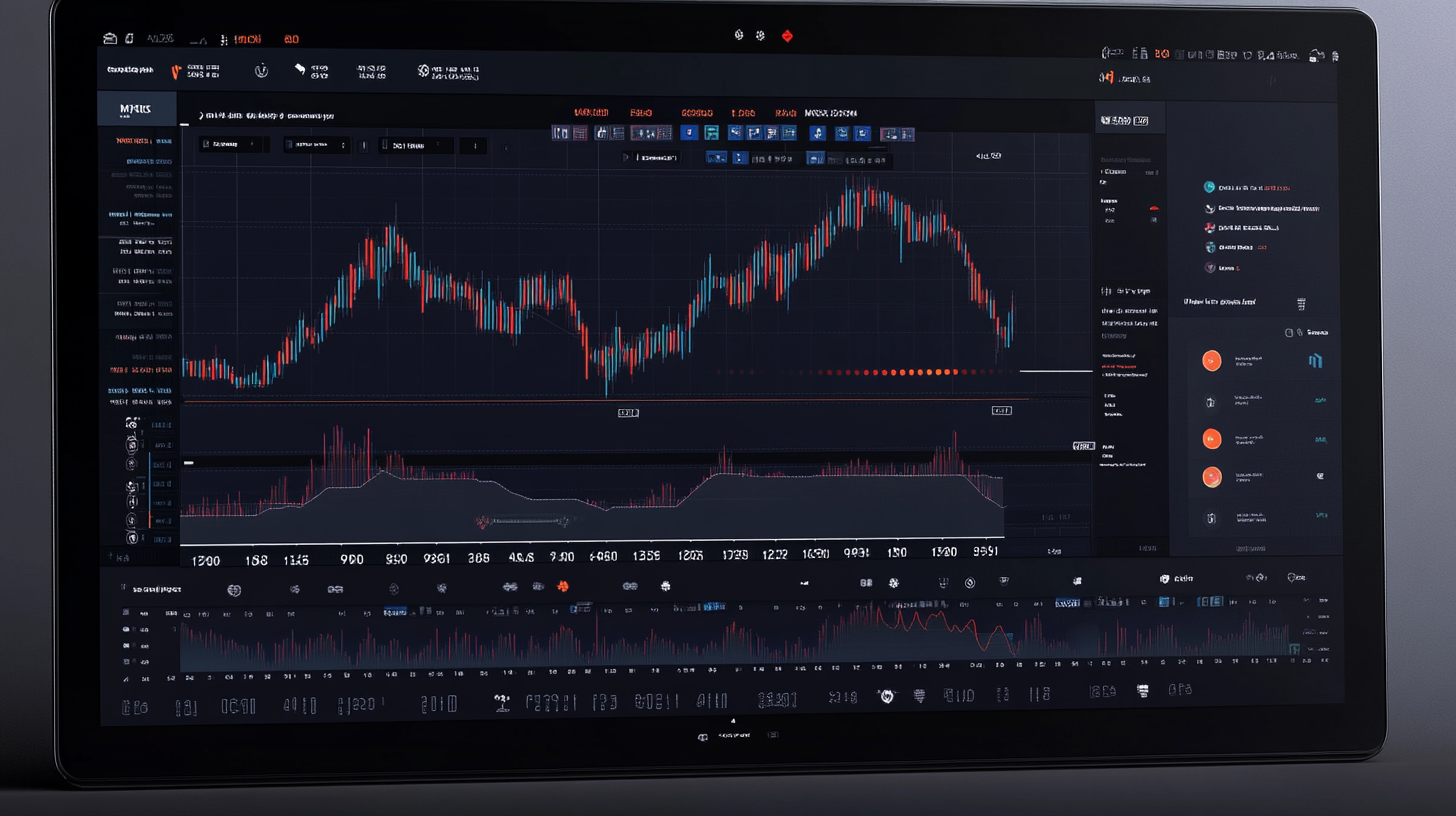The image size is (1456, 816).
Task: Switch to the MPIUS sidebar tab
Action: tap(137, 107)
